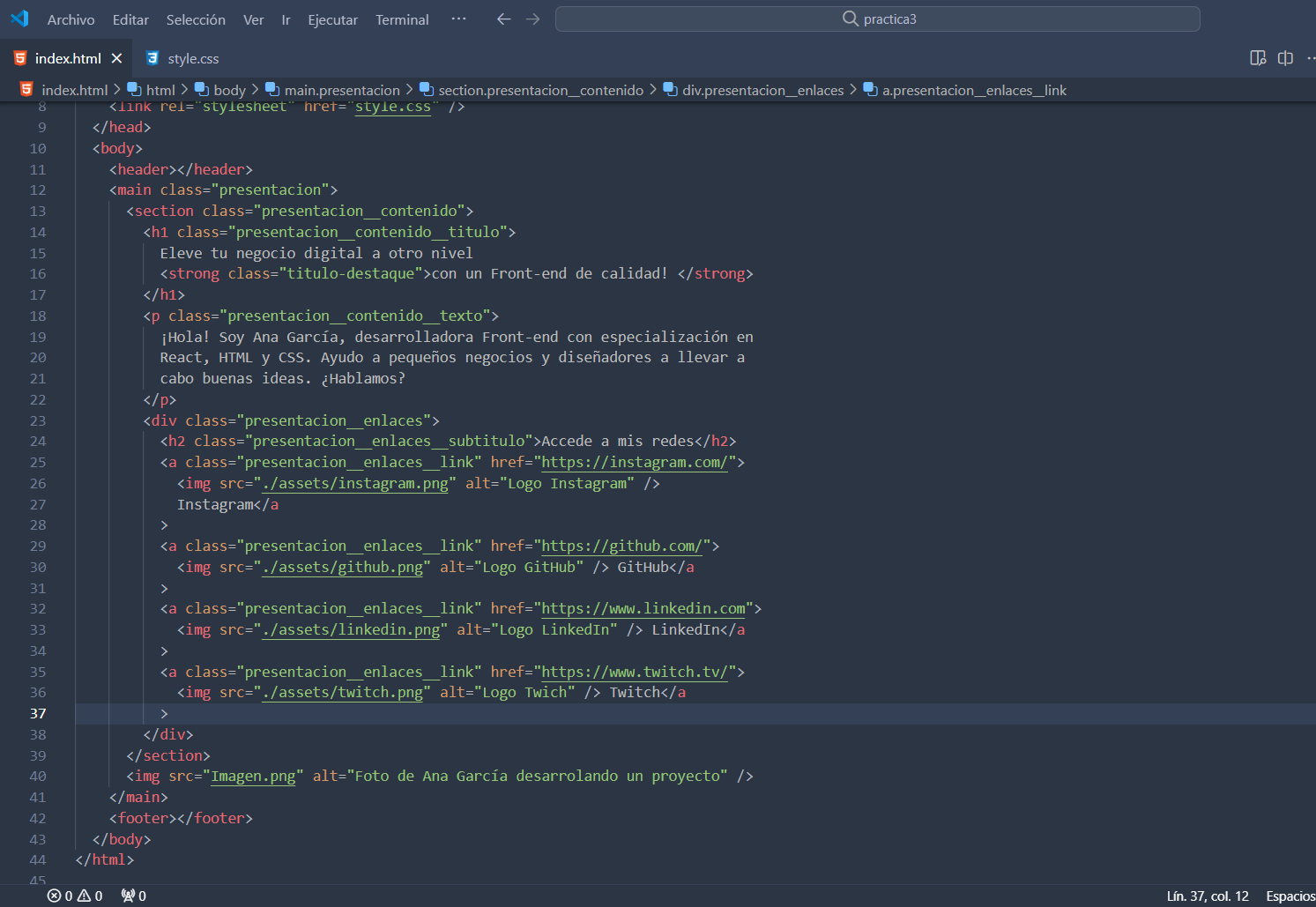Click Espacios indentation setting
The height and width of the screenshot is (907, 1316).
[x=1290, y=896]
